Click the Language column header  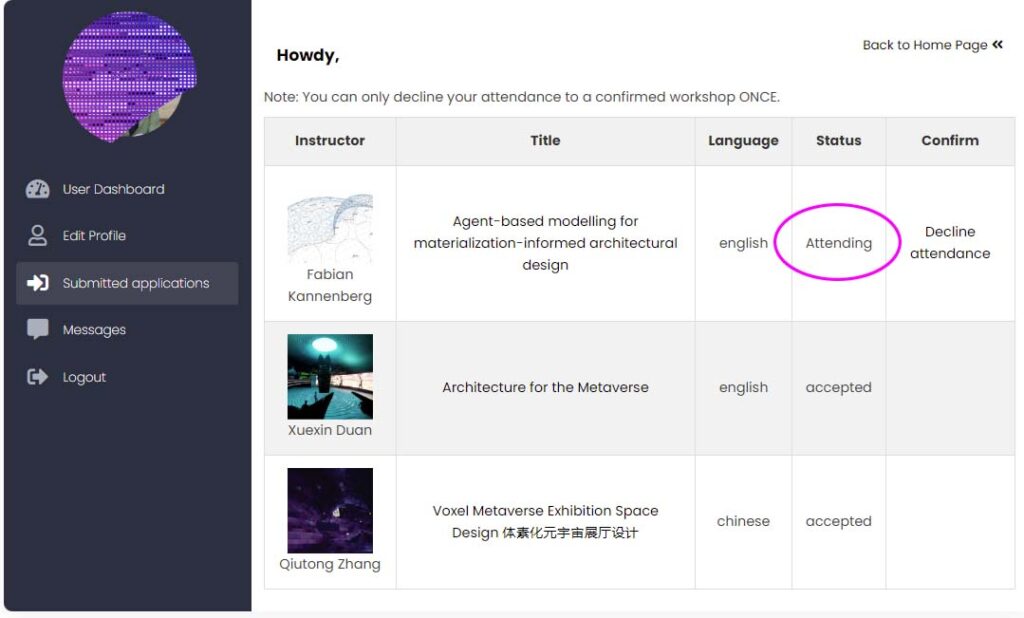pos(743,141)
